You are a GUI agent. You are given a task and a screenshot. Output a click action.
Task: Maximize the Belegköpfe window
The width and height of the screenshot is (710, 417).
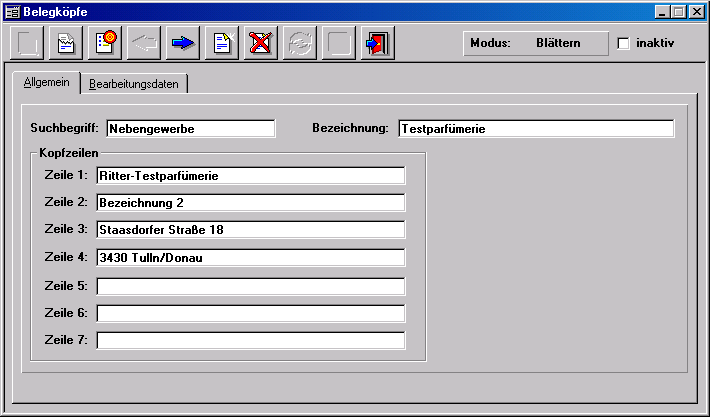[x=679, y=12]
